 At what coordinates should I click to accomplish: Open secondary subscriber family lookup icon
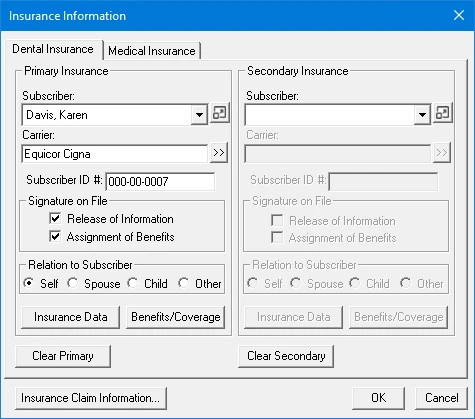[443, 113]
